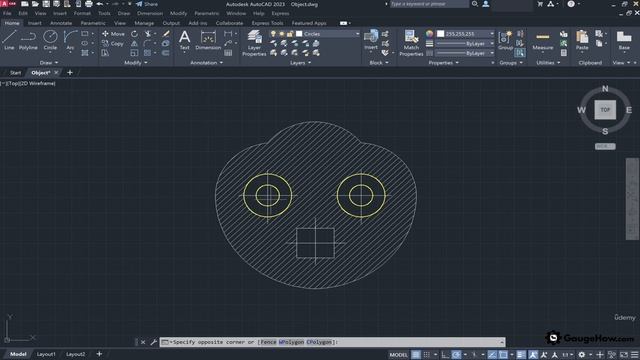The width and height of the screenshot is (640, 360).
Task: Click the Rotate icon in Modify panel
Action: [134, 34]
